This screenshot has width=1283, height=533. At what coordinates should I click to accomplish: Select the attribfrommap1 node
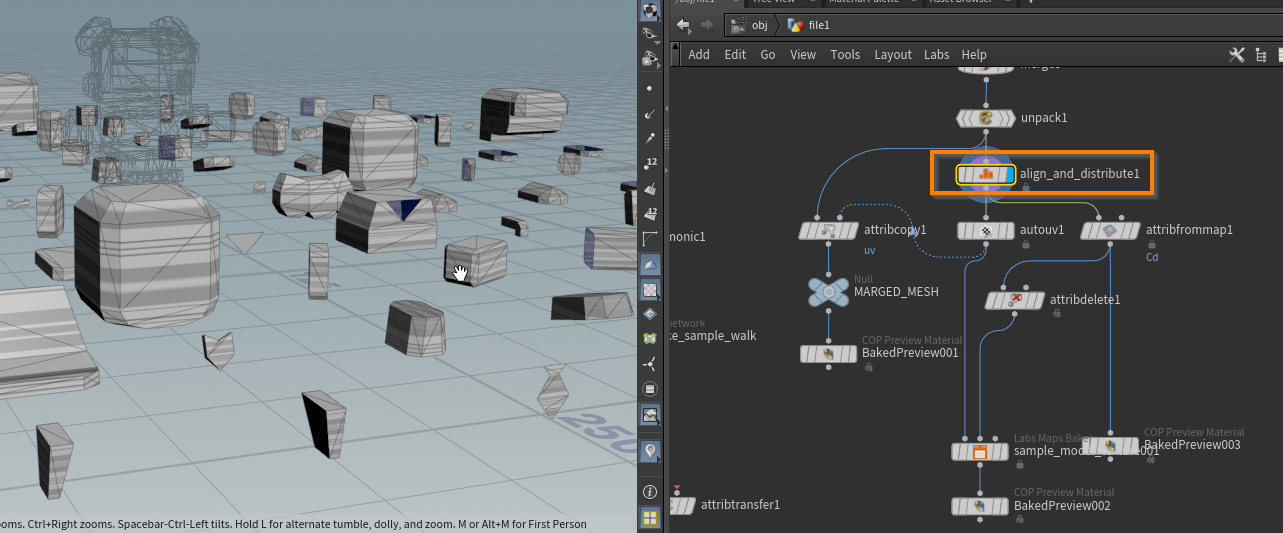[1111, 231]
